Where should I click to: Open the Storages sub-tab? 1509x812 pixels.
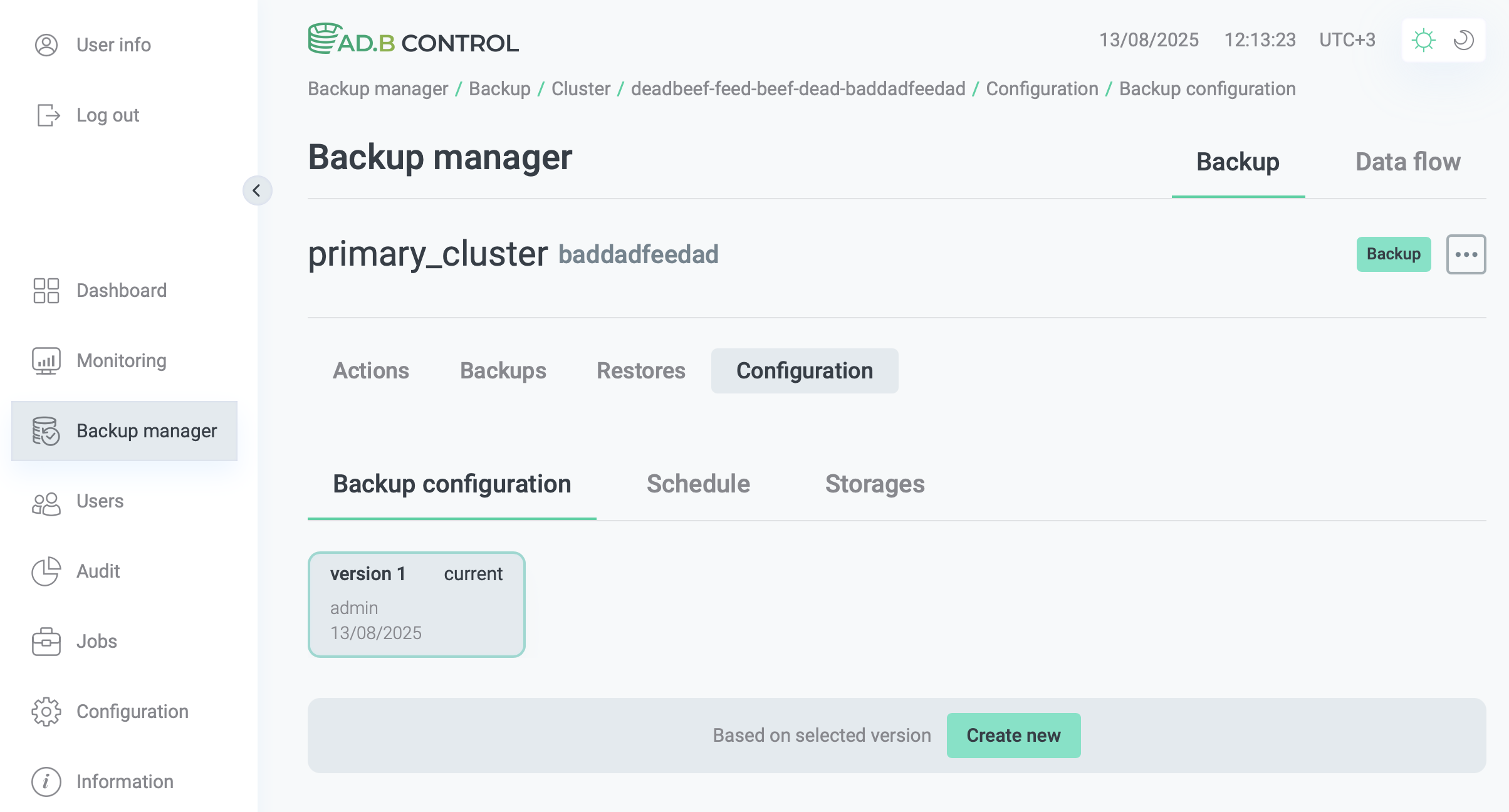click(874, 484)
